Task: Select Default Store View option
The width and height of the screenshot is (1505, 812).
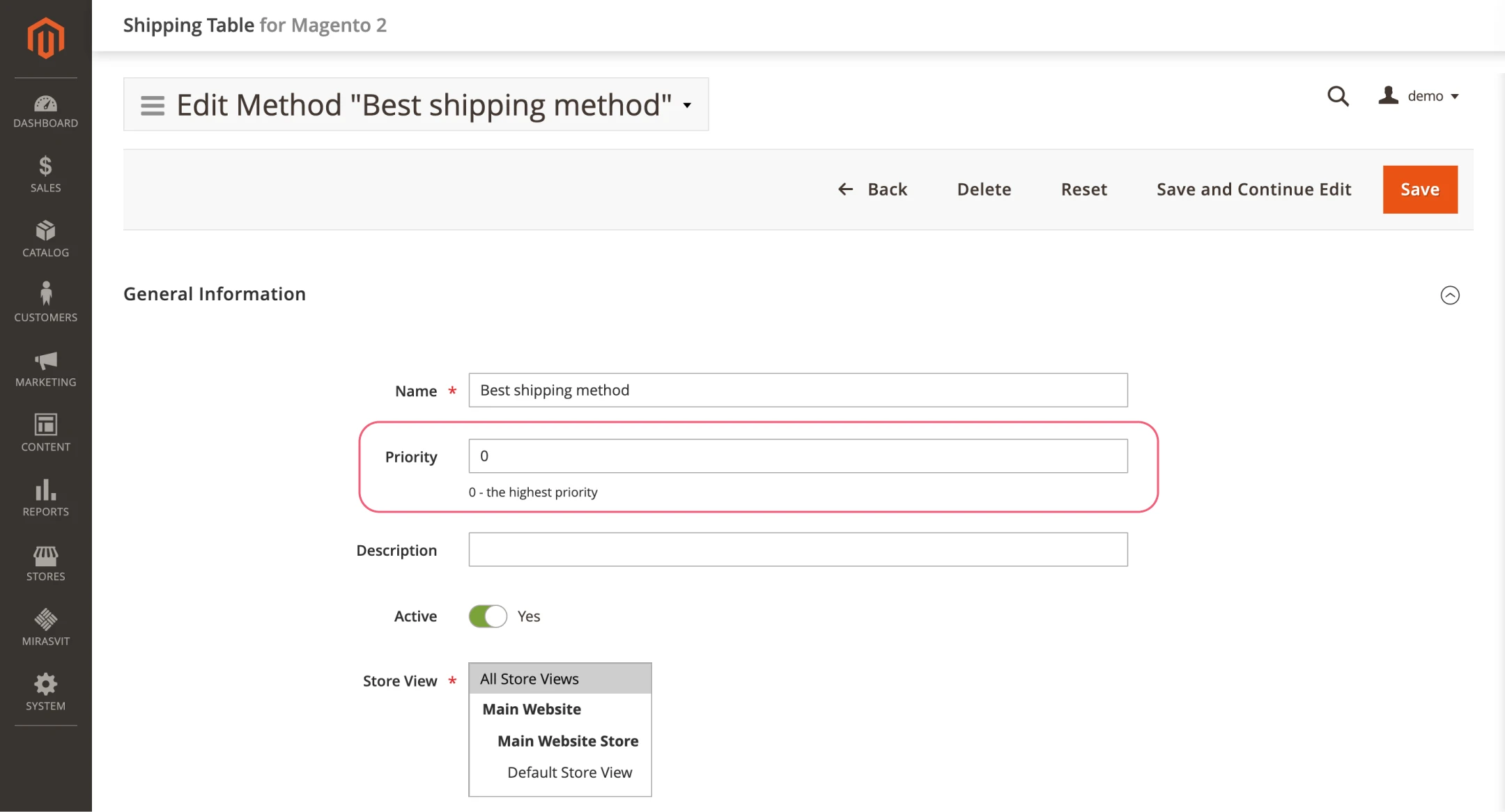Action: (x=569, y=772)
